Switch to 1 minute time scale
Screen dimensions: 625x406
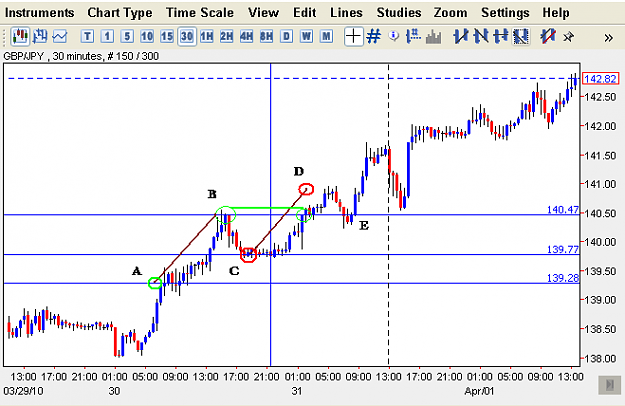coord(107,37)
